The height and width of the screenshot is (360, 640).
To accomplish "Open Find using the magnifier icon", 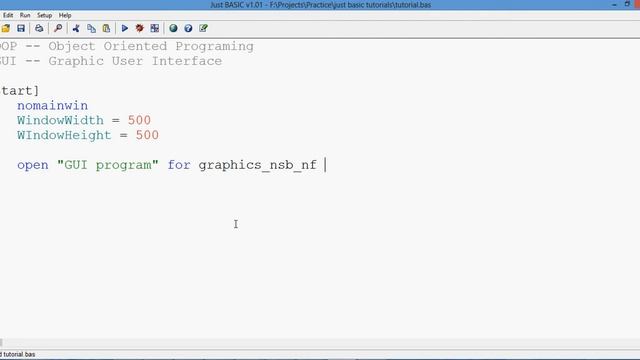I will pos(58,28).
